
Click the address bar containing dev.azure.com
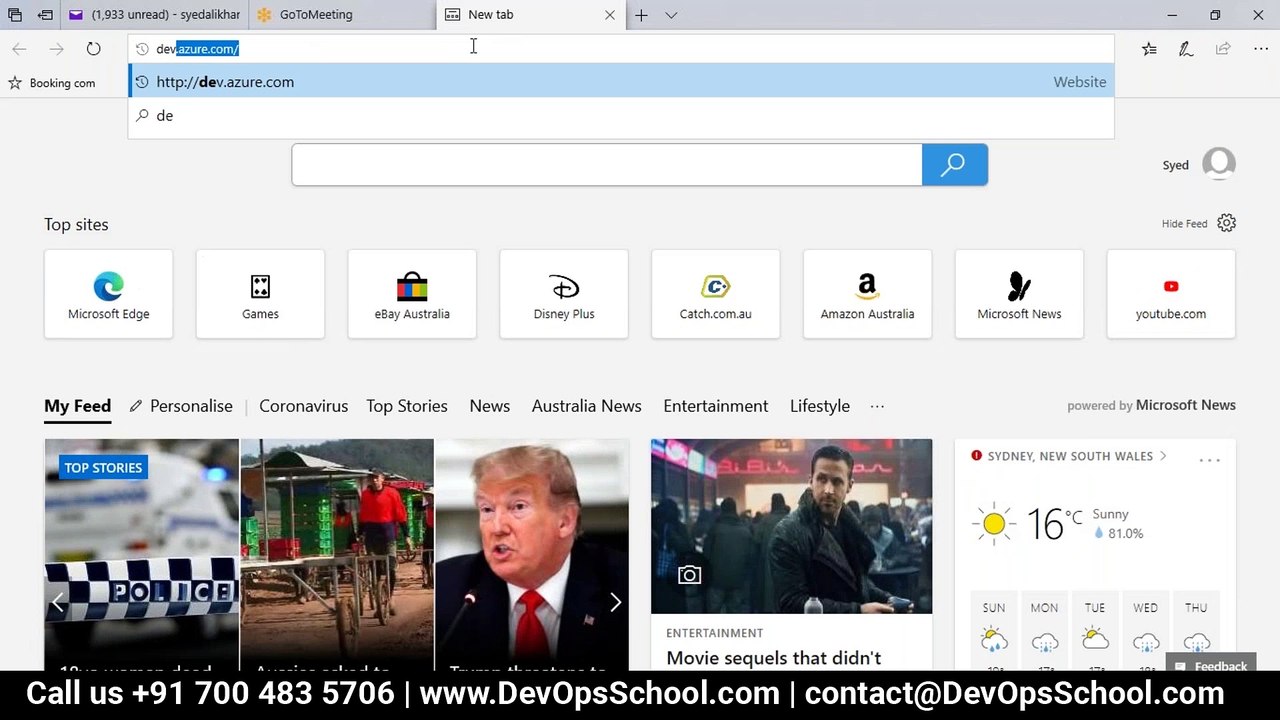pos(621,49)
